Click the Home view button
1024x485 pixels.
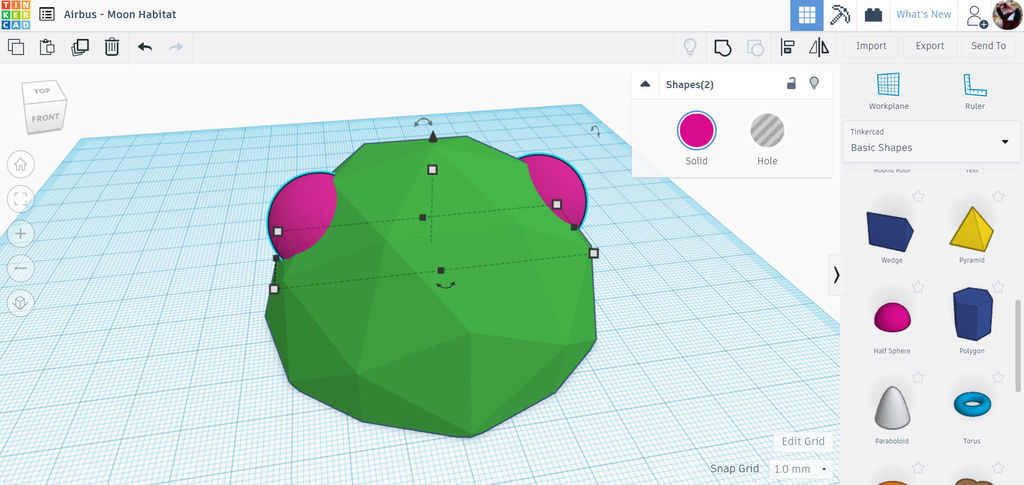pyautogui.click(x=20, y=164)
